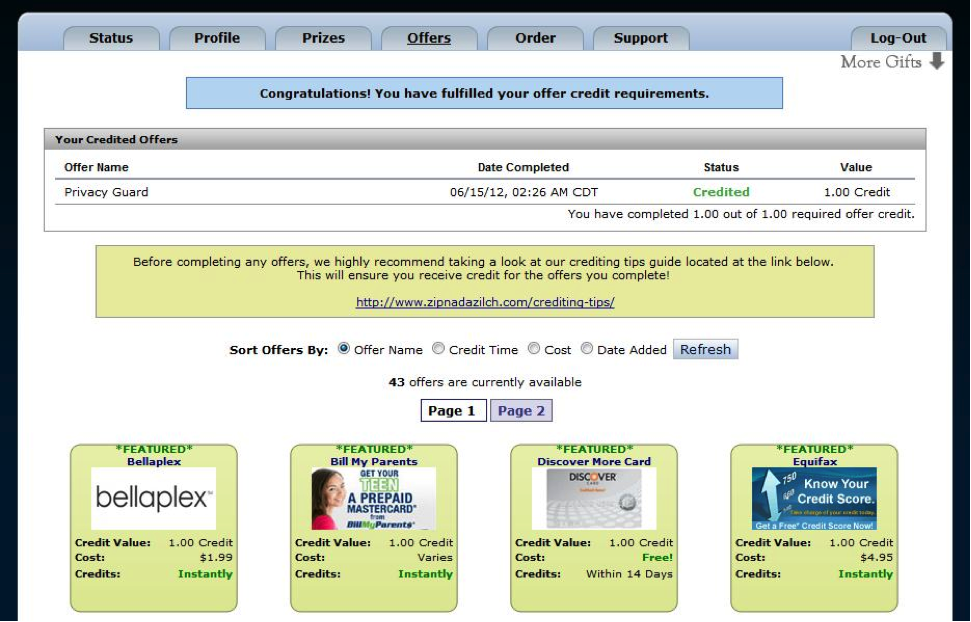The width and height of the screenshot is (971, 622).
Task: Click the 06/15/12 completion date cell
Action: point(524,192)
